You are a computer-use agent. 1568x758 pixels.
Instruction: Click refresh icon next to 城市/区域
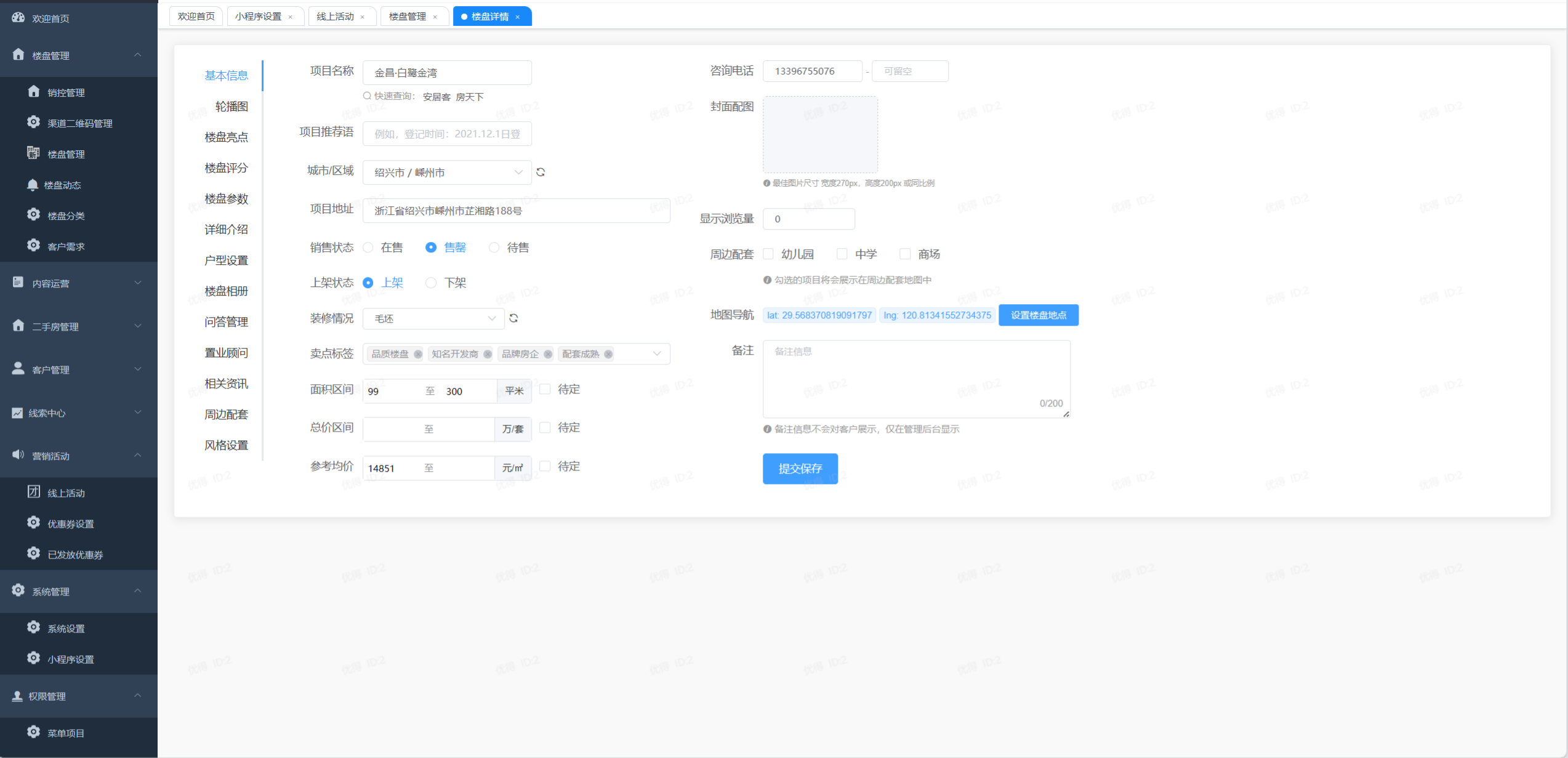coord(541,172)
